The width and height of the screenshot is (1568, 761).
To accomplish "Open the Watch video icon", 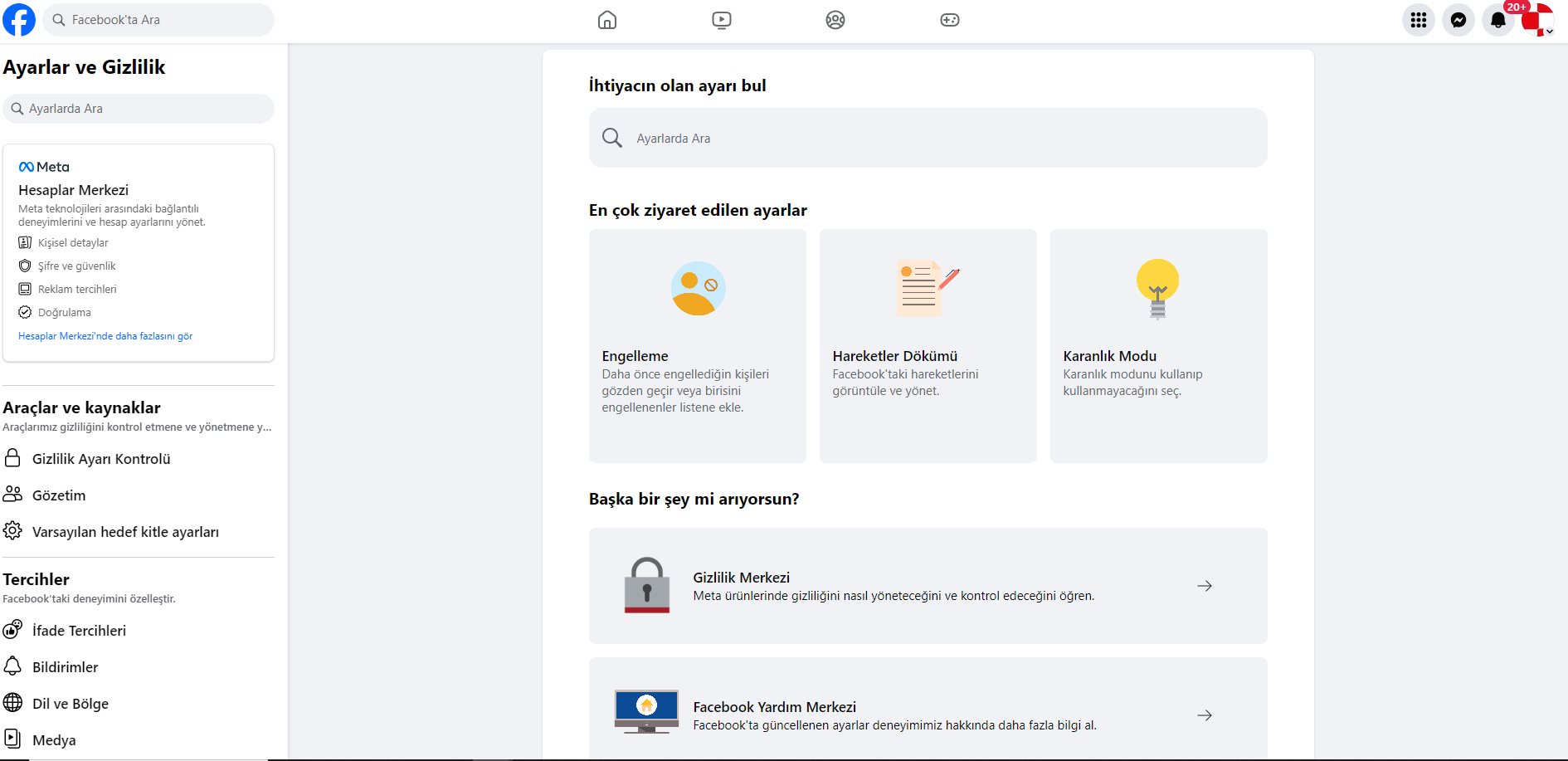I will (x=722, y=20).
